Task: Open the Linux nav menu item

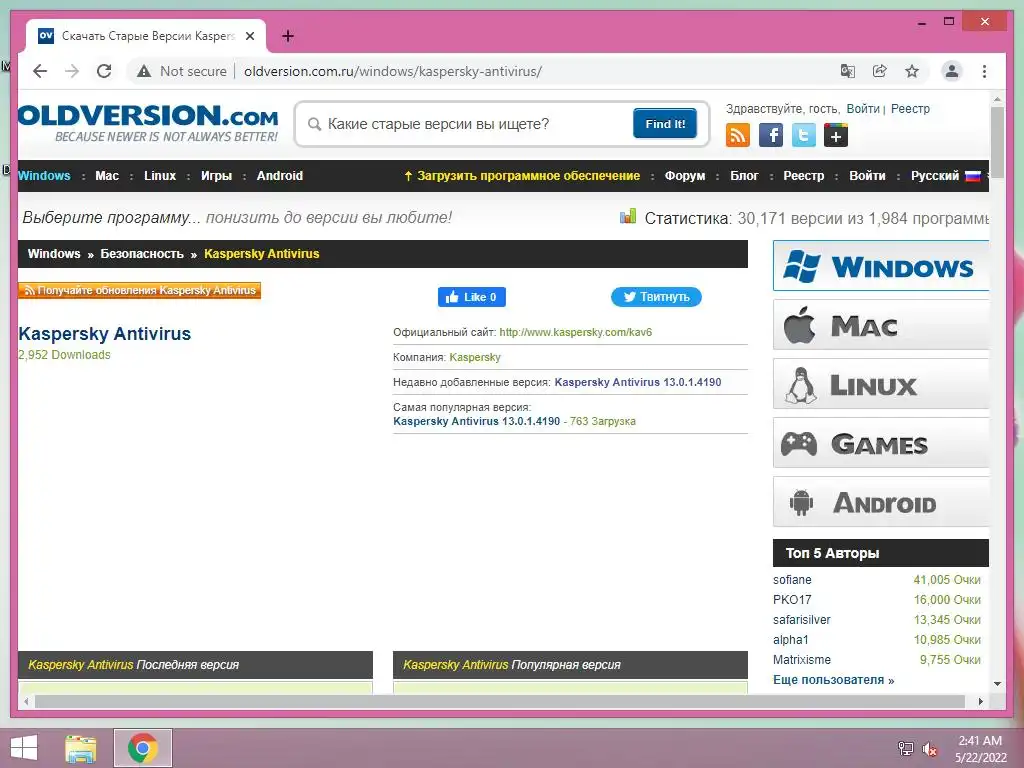Action: (x=160, y=176)
